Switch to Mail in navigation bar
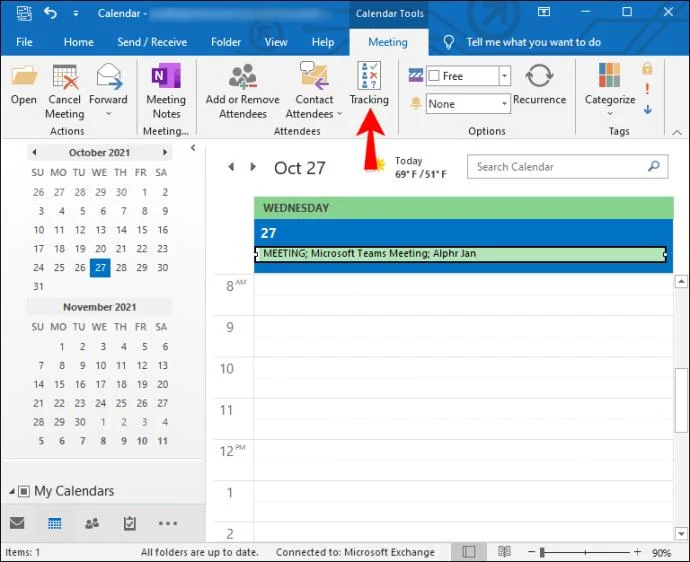Screen dimensions: 690x562 click(x=17, y=523)
